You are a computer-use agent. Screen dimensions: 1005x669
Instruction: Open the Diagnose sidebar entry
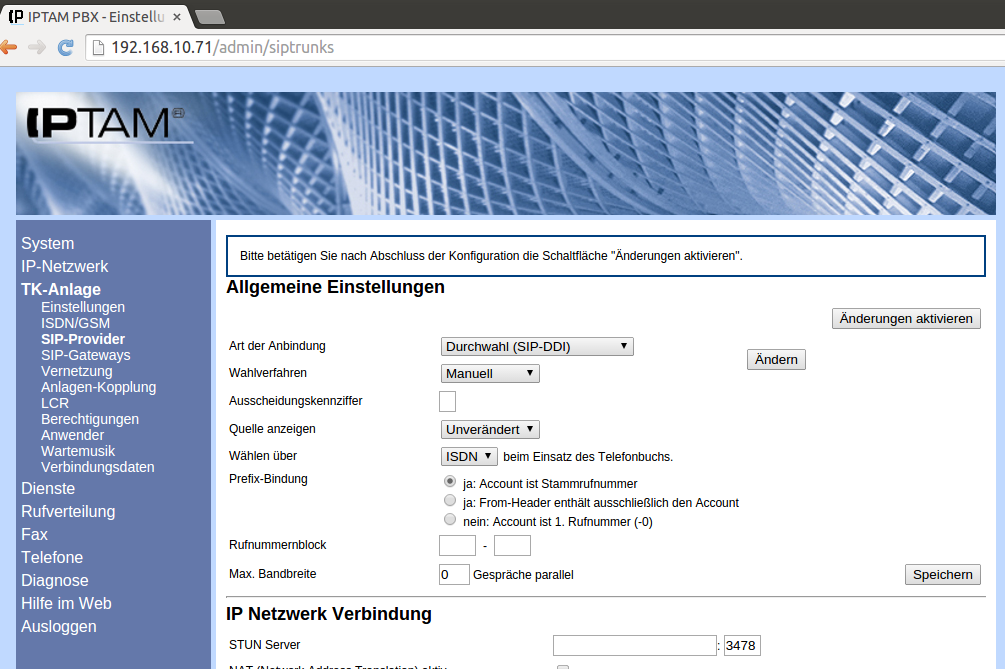(55, 580)
